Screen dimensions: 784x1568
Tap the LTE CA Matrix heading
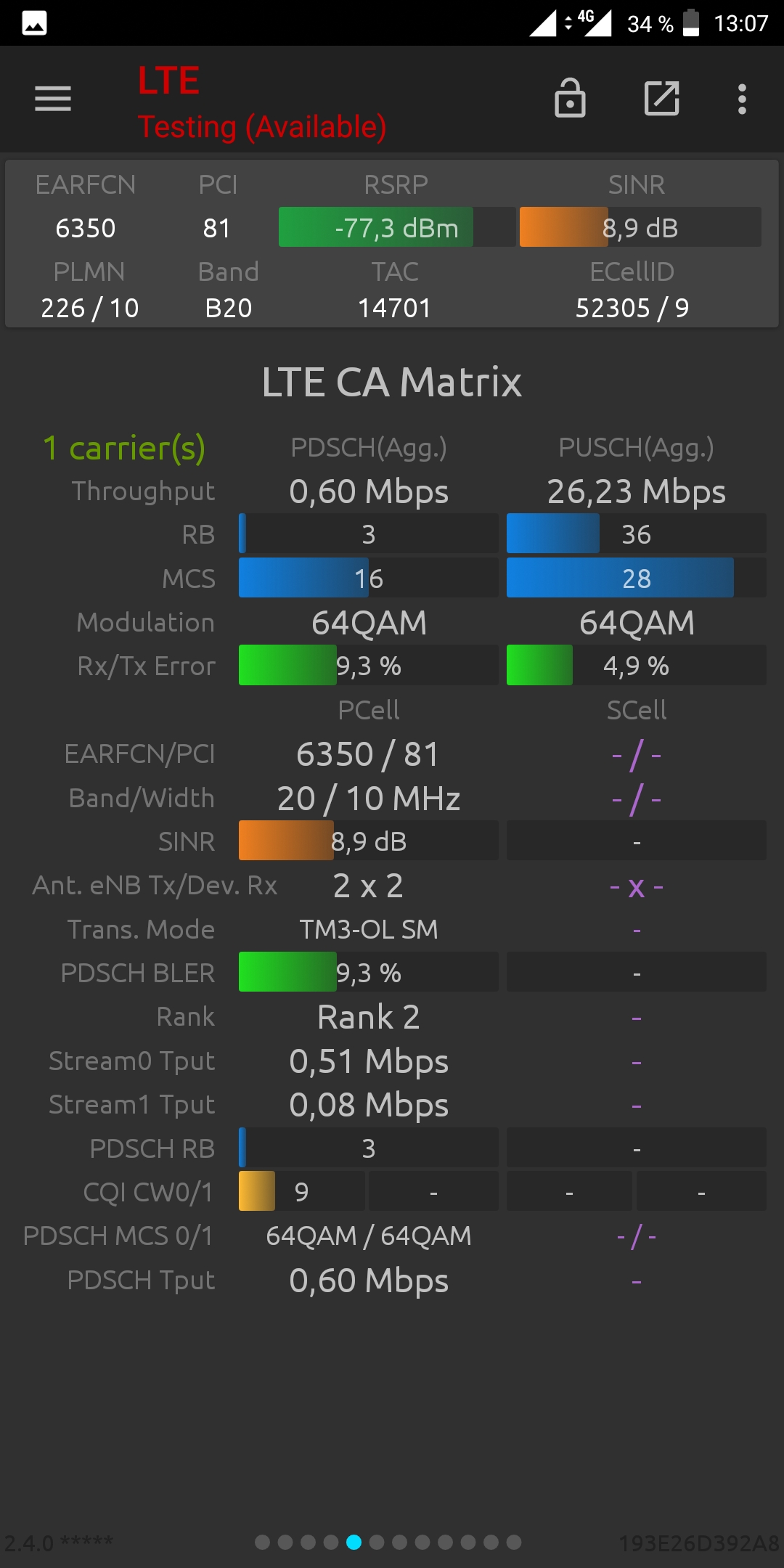click(392, 382)
